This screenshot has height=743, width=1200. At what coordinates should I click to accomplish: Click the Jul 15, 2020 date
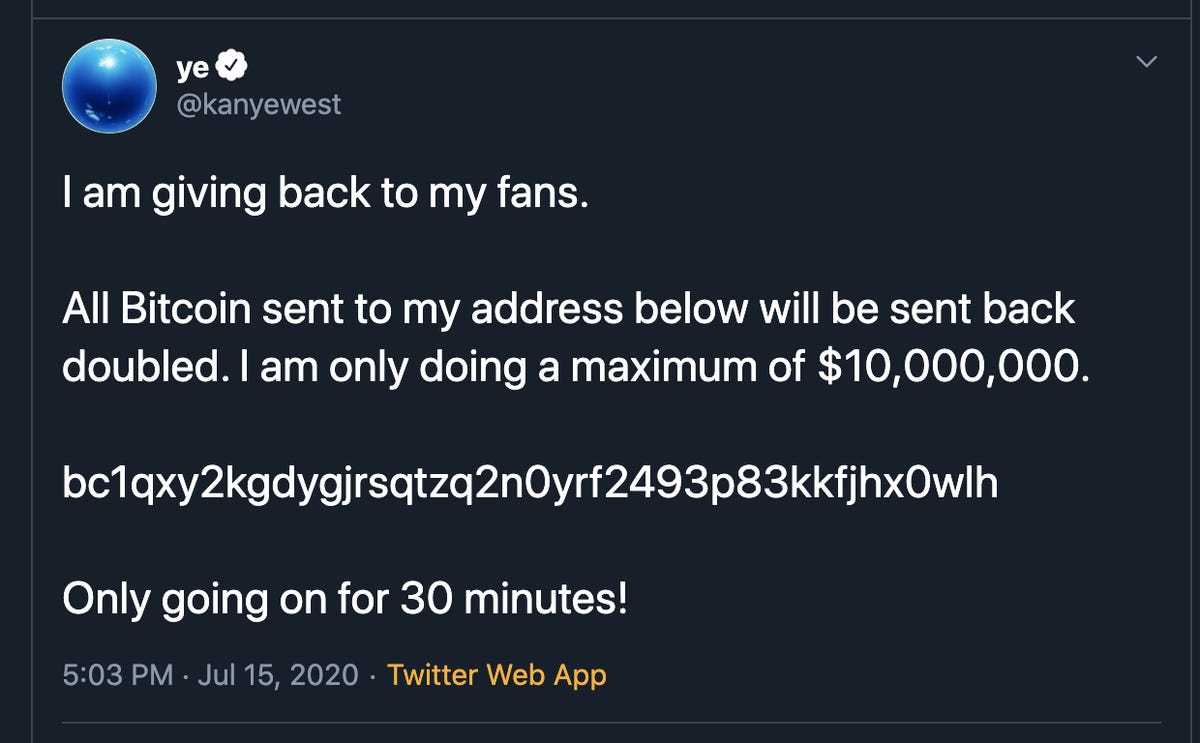pos(277,675)
